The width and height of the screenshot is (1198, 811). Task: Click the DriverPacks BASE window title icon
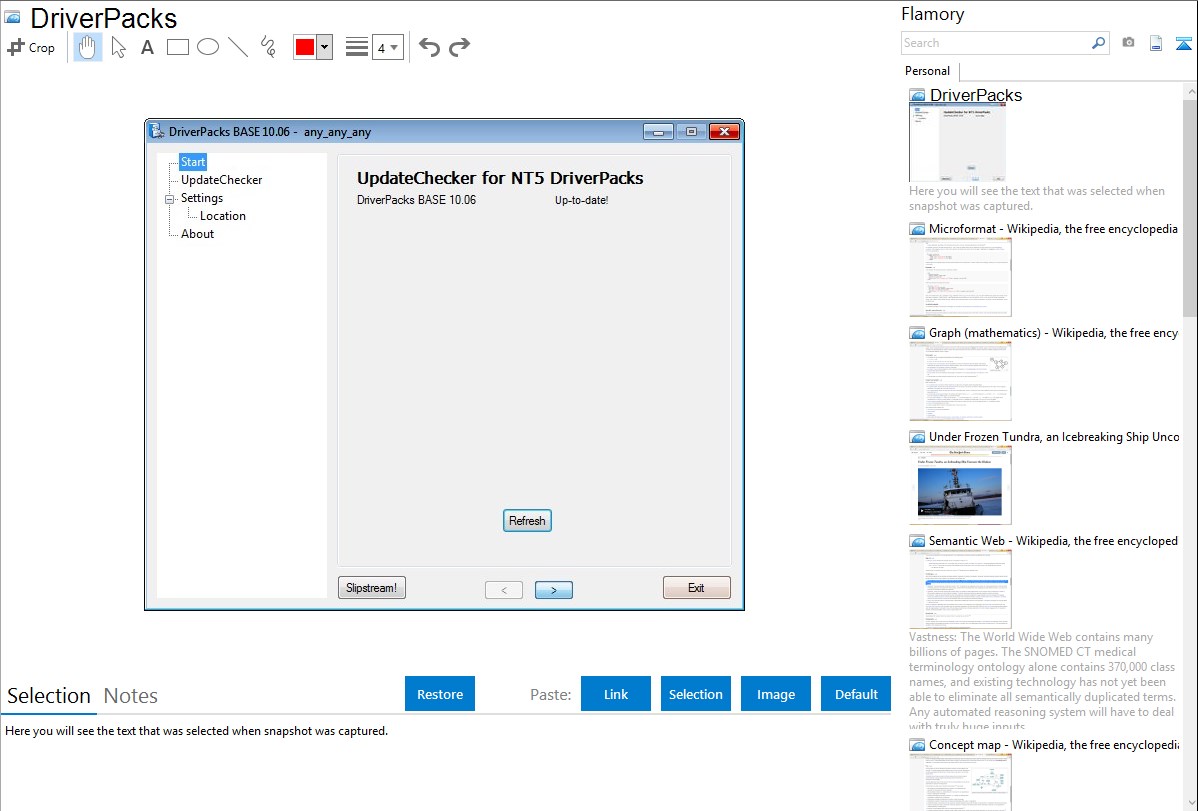point(157,131)
